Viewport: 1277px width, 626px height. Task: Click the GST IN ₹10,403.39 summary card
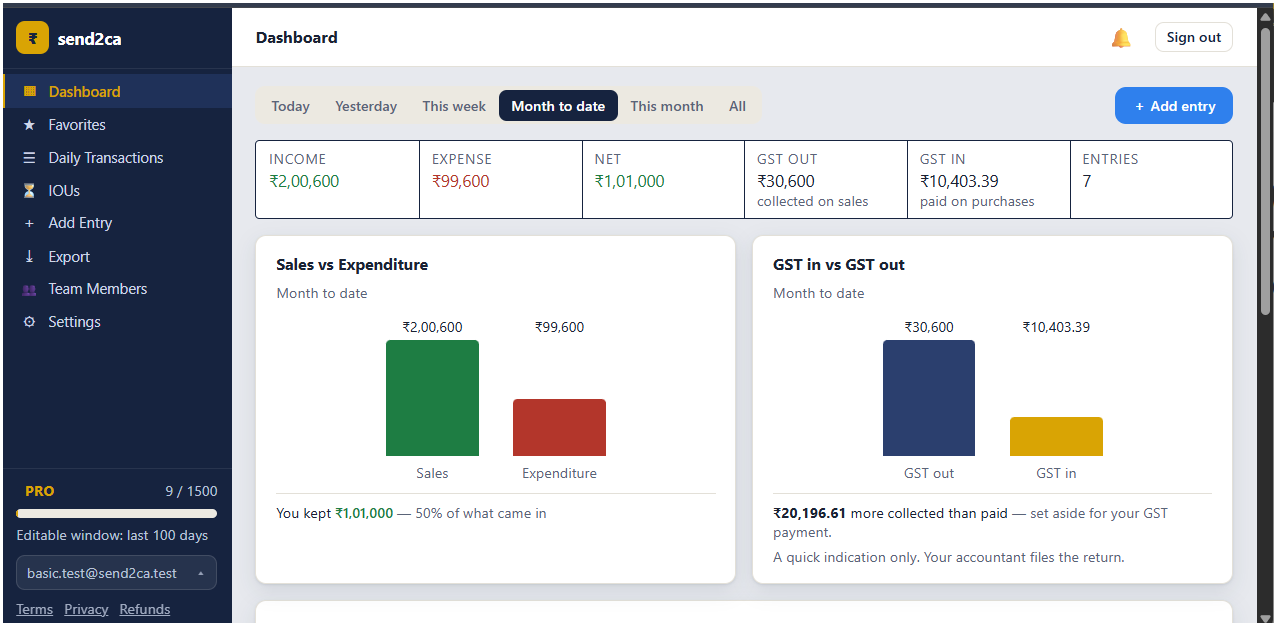pyautogui.click(x=989, y=179)
